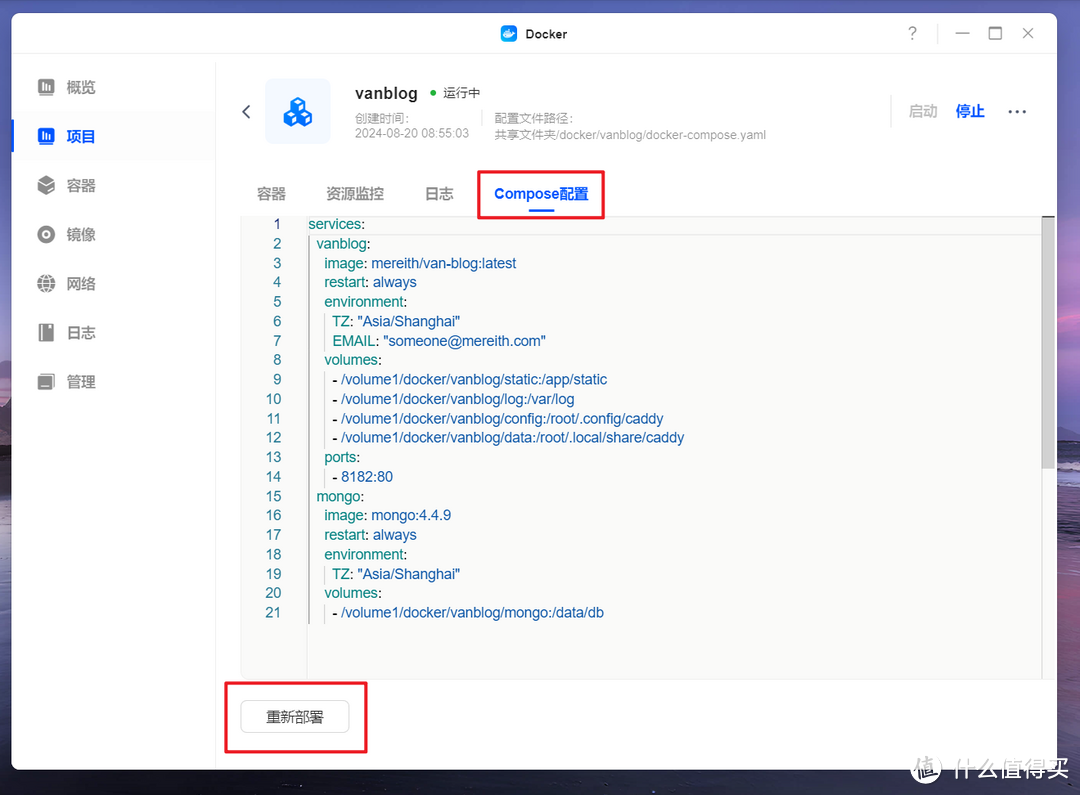Viewport: 1080px width, 795px height.
Task: Open the help question mark icon
Action: [911, 33]
